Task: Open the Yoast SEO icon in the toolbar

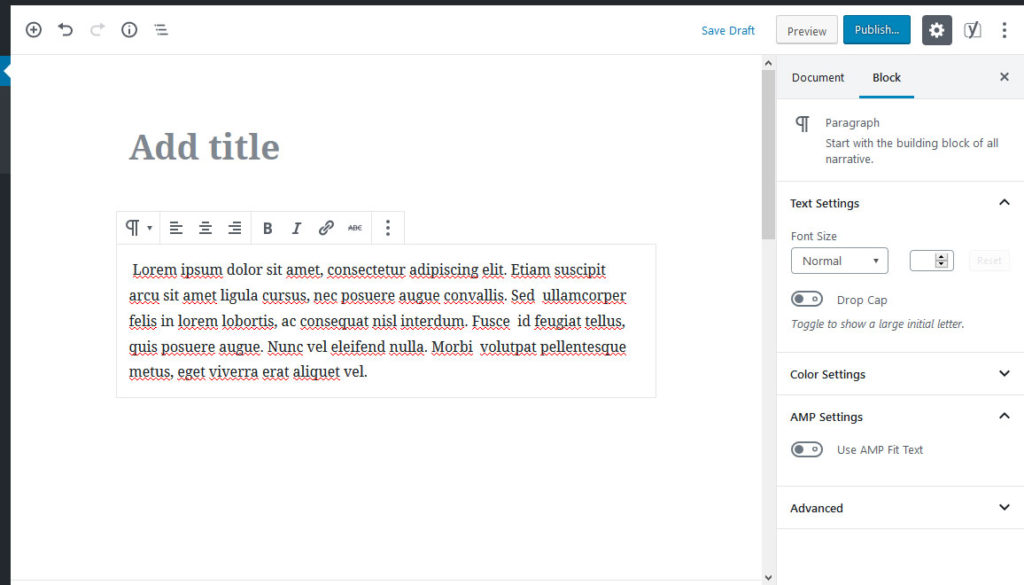Action: pyautogui.click(x=972, y=29)
